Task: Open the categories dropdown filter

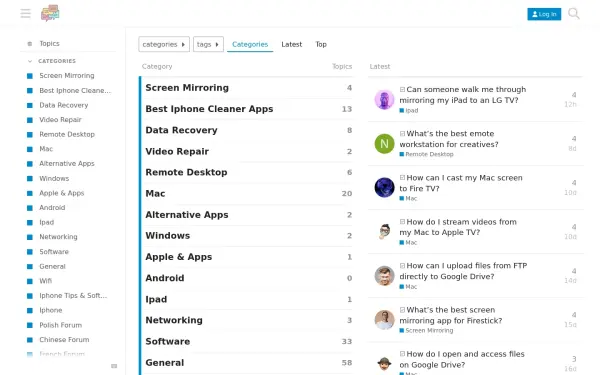Action: [x=164, y=44]
